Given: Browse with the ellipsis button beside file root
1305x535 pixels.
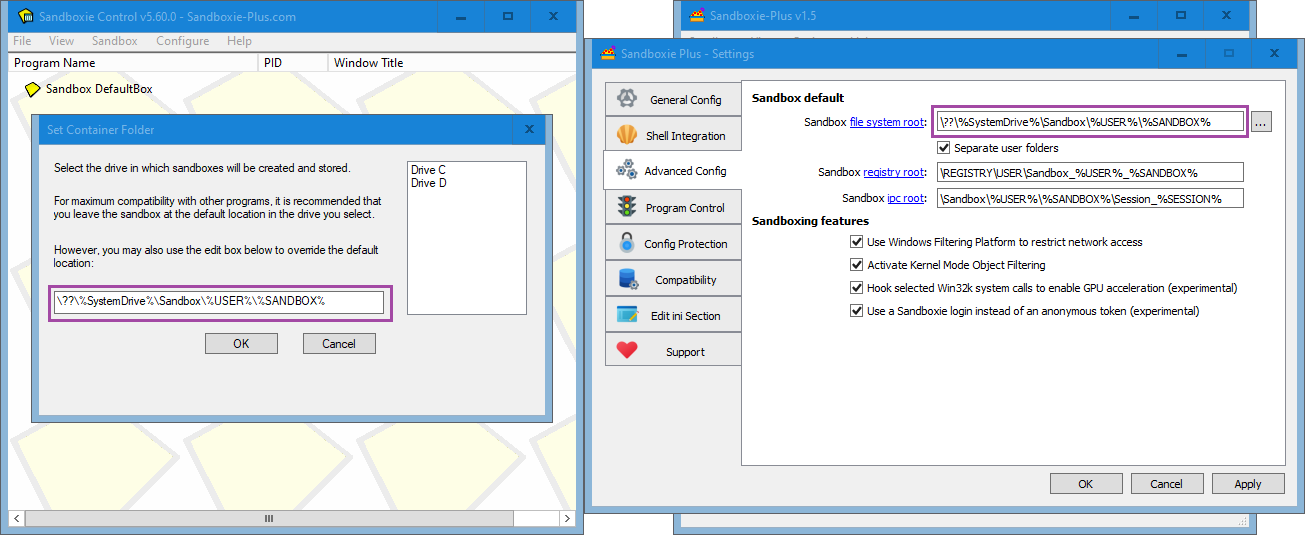Looking at the screenshot, I should (1261, 121).
